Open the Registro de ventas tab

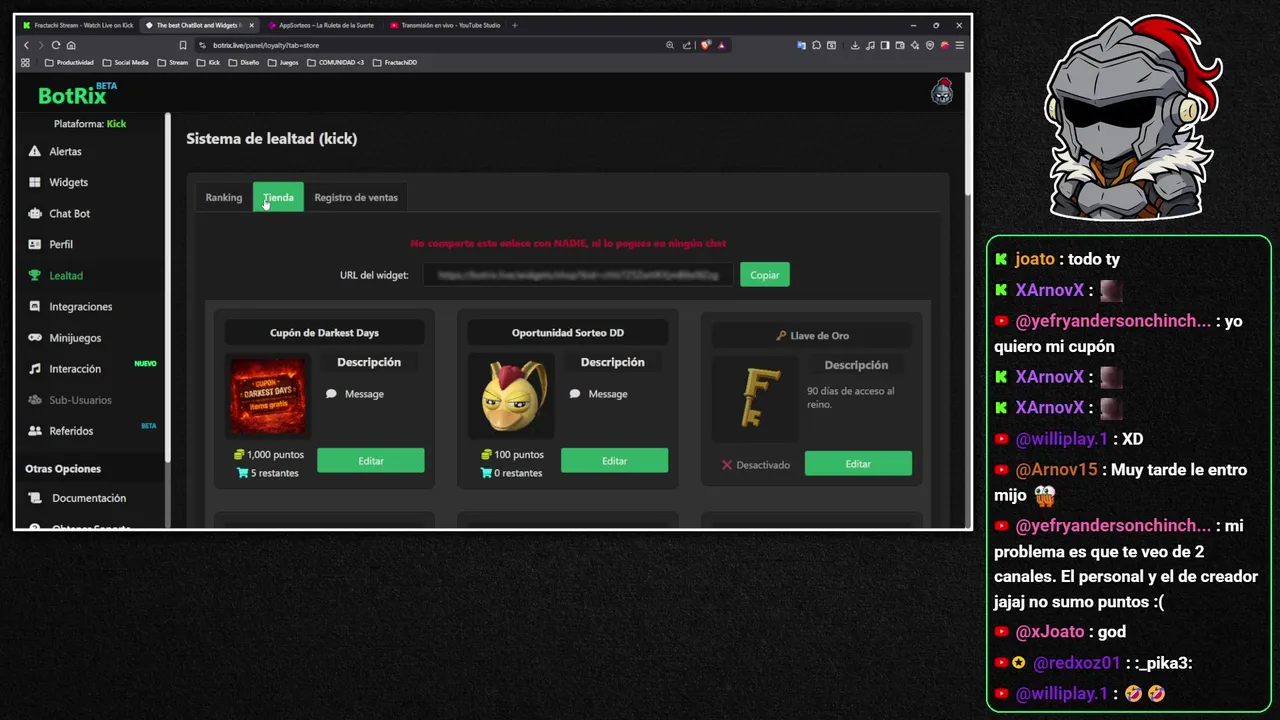[356, 197]
